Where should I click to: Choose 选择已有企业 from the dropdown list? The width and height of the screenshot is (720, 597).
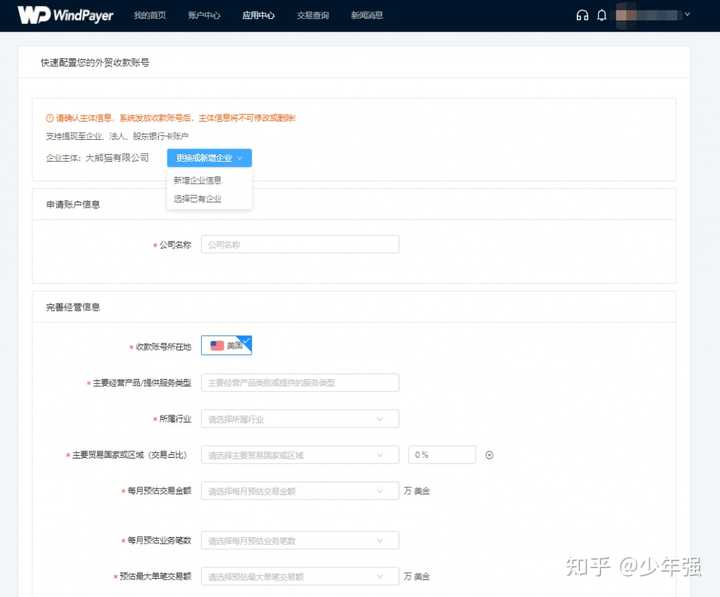pyautogui.click(x=197, y=198)
